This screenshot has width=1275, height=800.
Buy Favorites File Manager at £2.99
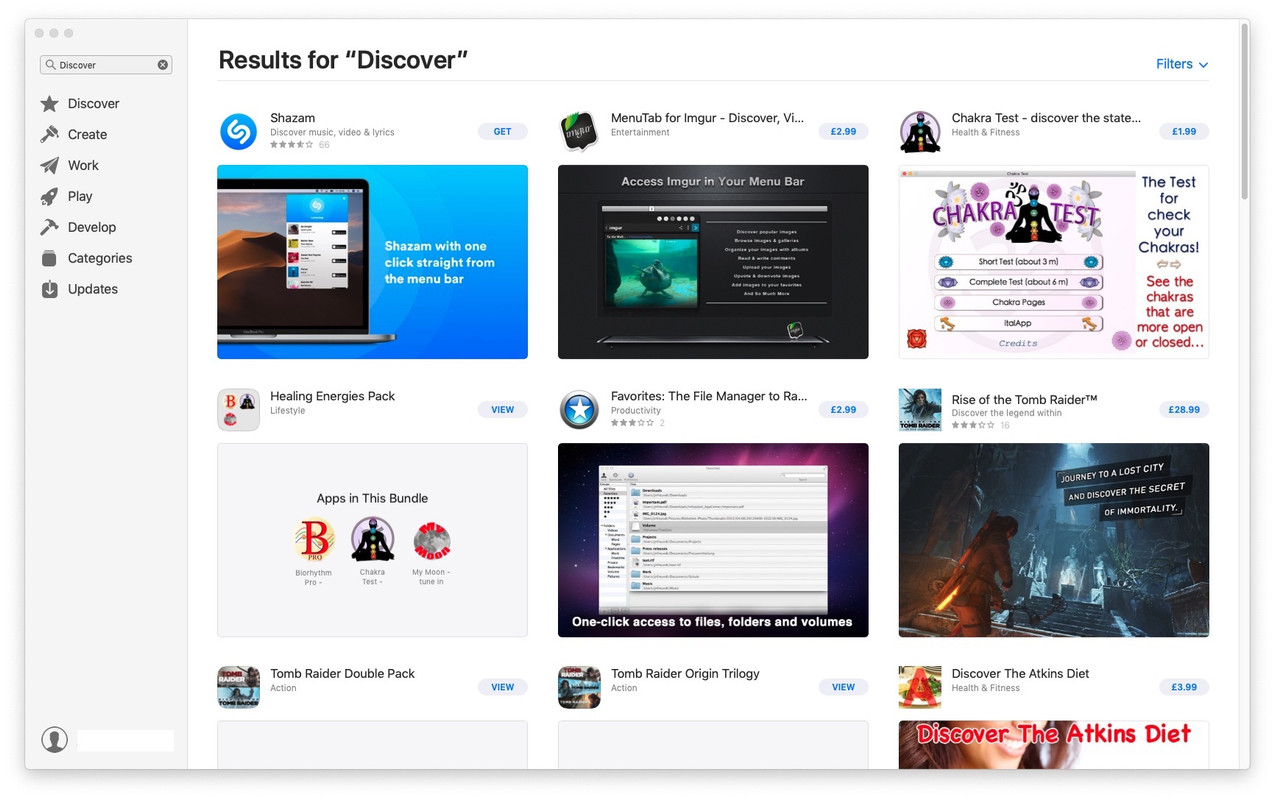tap(844, 409)
